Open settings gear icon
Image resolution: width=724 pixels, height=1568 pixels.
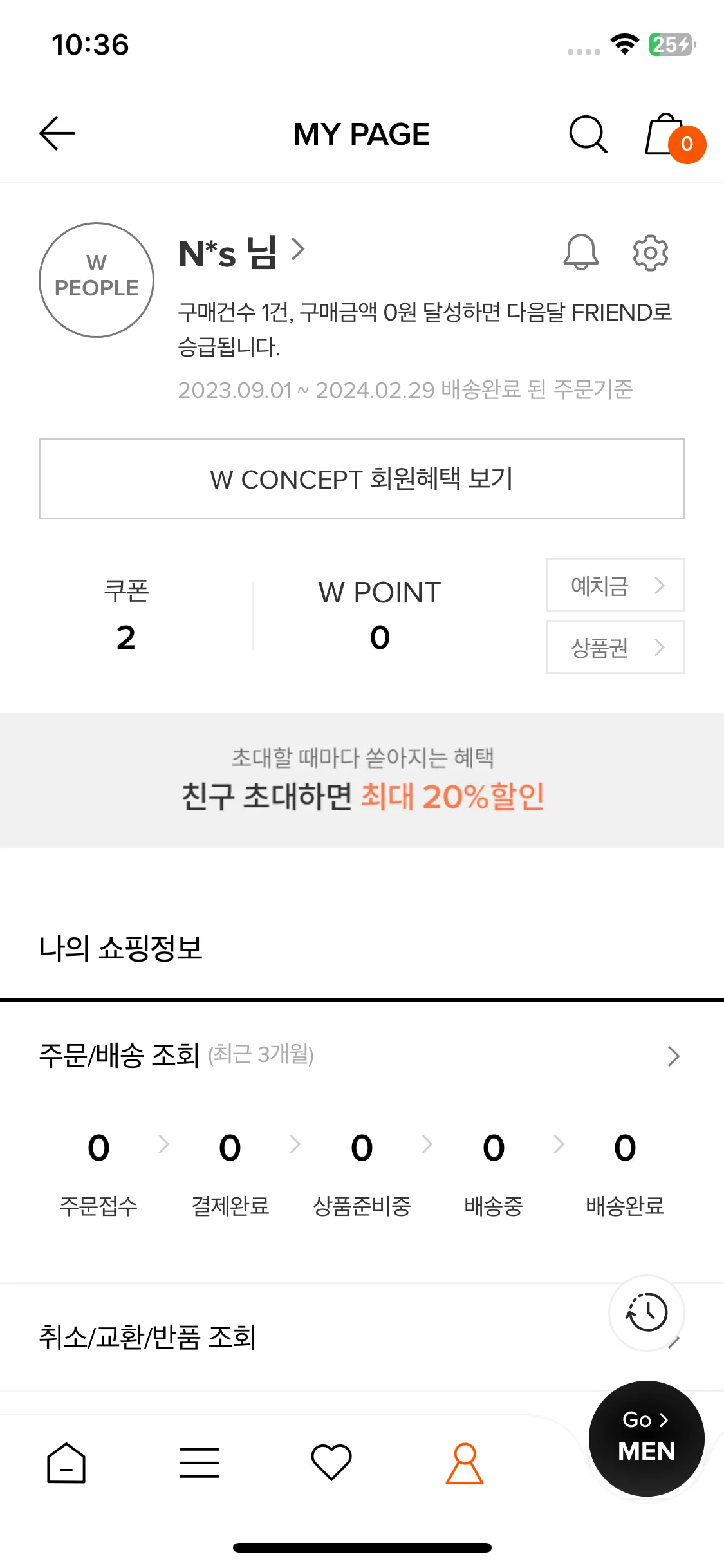click(x=651, y=252)
